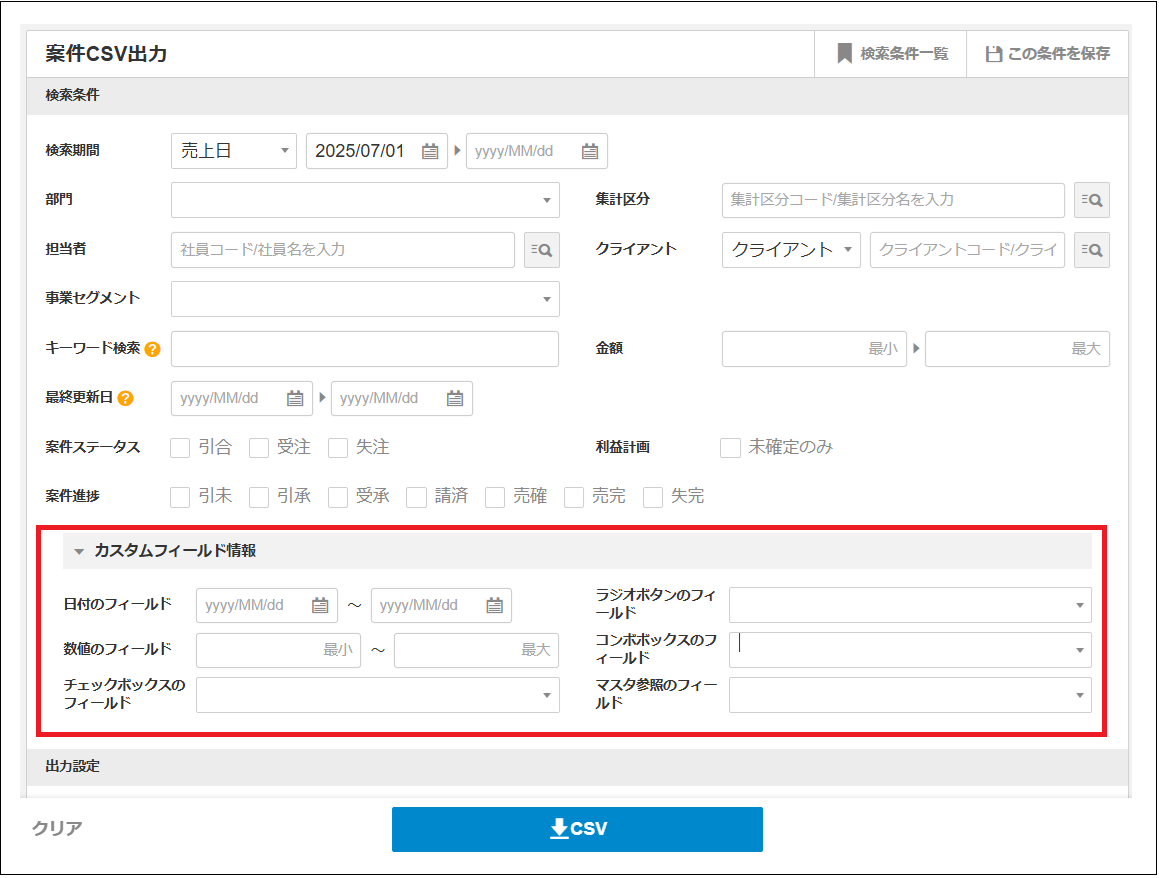Open calendar for 日付のフィールド start date
Screen dimensions: 1159x878
320,606
